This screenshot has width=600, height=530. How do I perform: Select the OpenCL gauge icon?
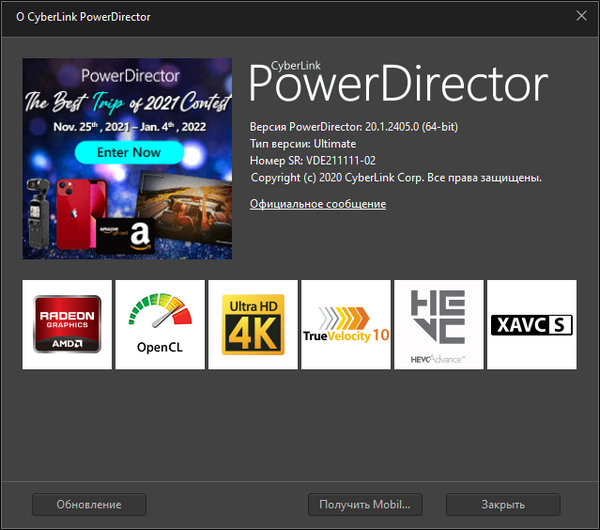click(x=160, y=324)
